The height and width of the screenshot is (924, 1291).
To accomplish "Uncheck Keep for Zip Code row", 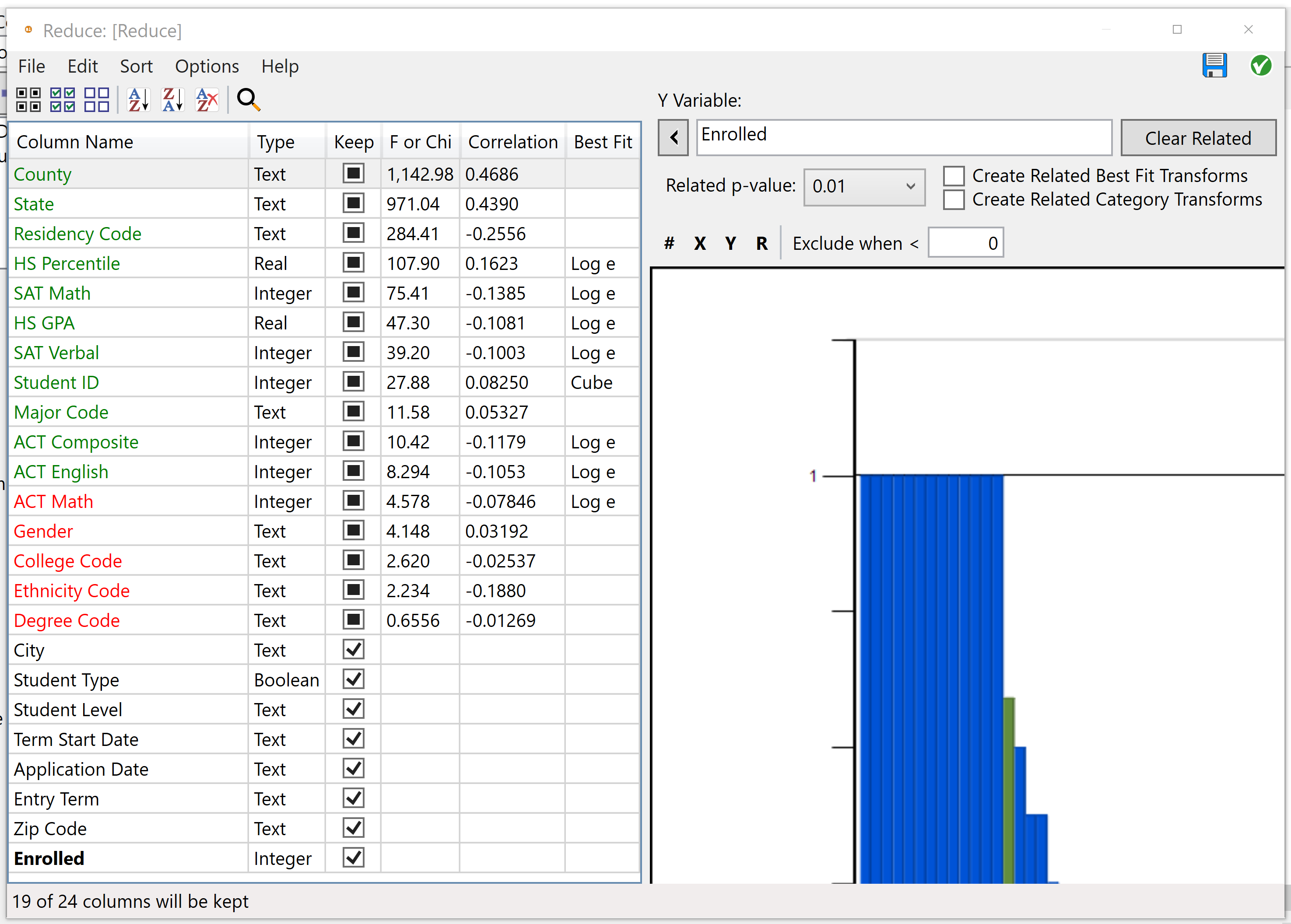I will 353,828.
